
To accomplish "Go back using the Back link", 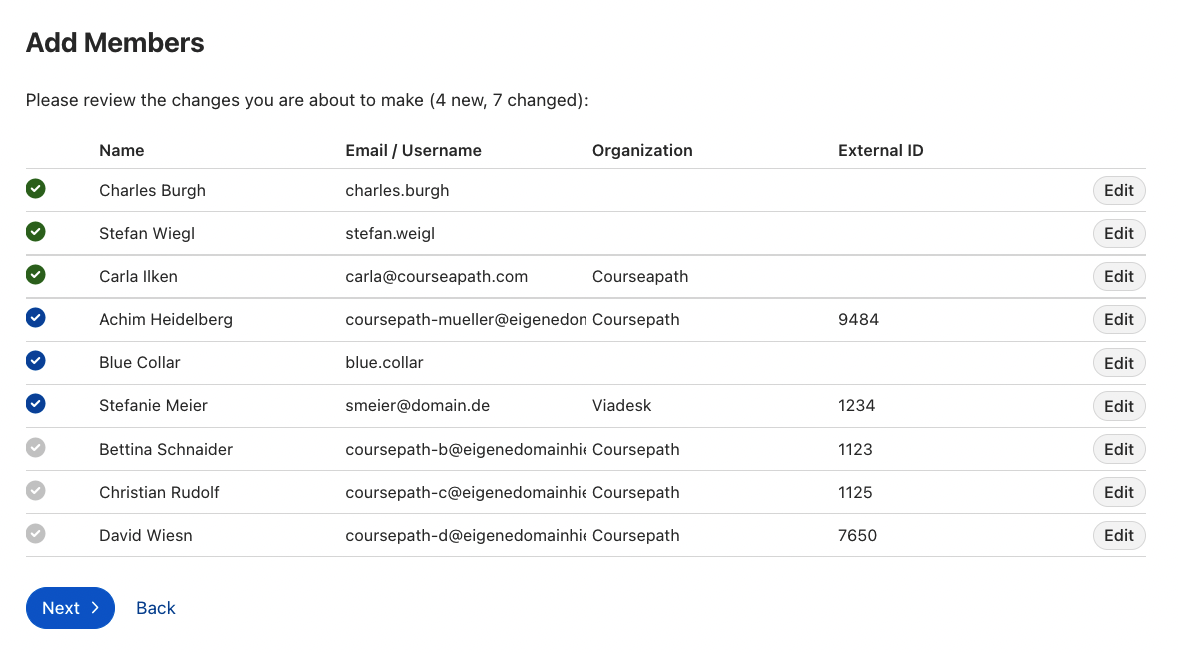I will pyautogui.click(x=156, y=608).
